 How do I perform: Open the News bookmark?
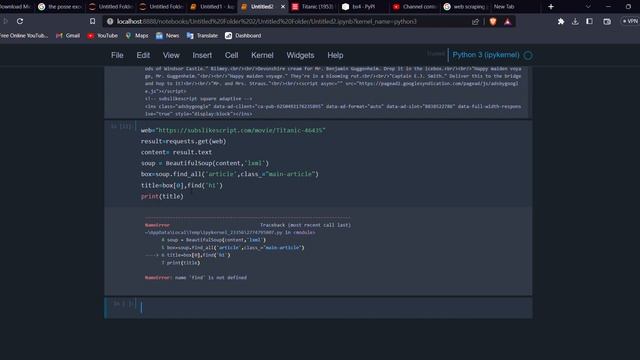pos(168,36)
